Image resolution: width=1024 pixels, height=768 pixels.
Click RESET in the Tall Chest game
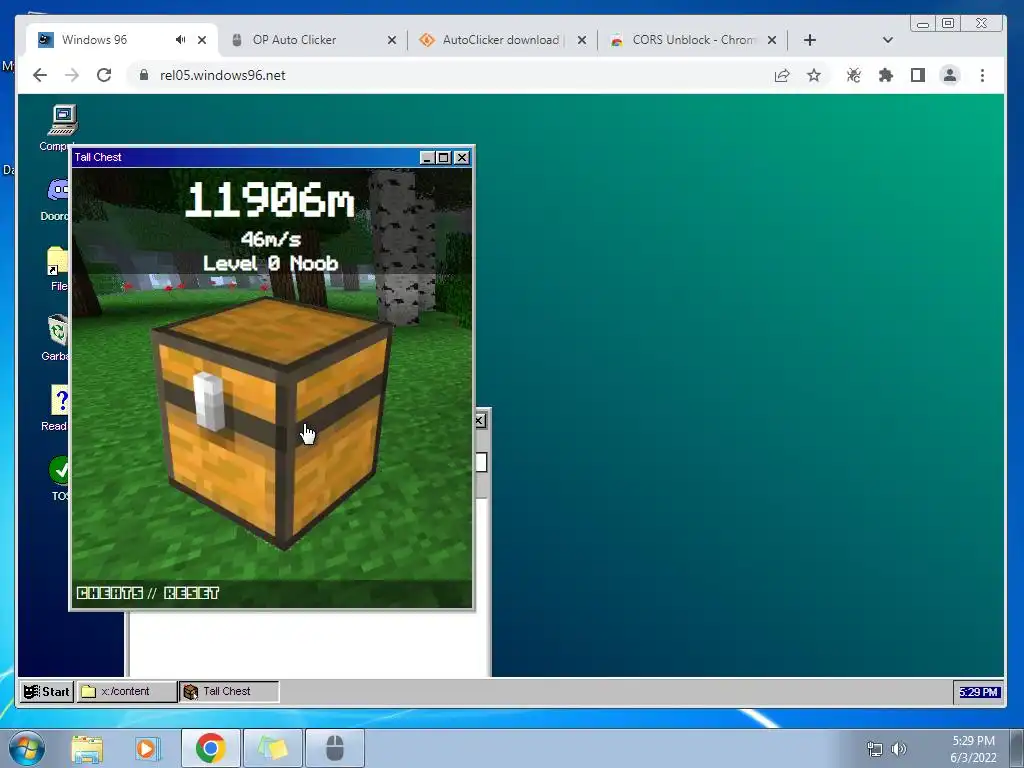tap(191, 593)
